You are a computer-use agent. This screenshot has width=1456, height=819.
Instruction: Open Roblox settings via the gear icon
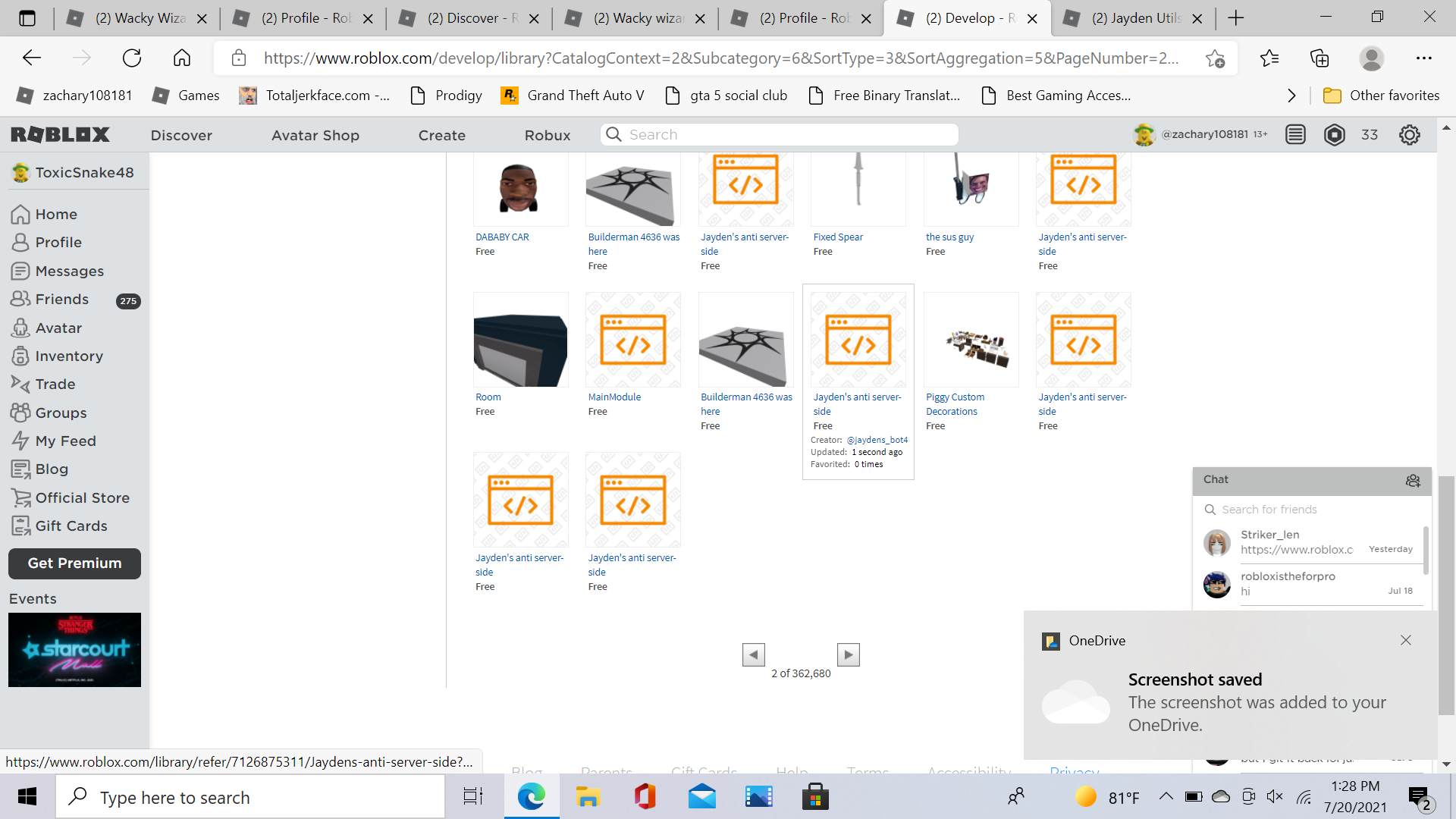tap(1409, 134)
